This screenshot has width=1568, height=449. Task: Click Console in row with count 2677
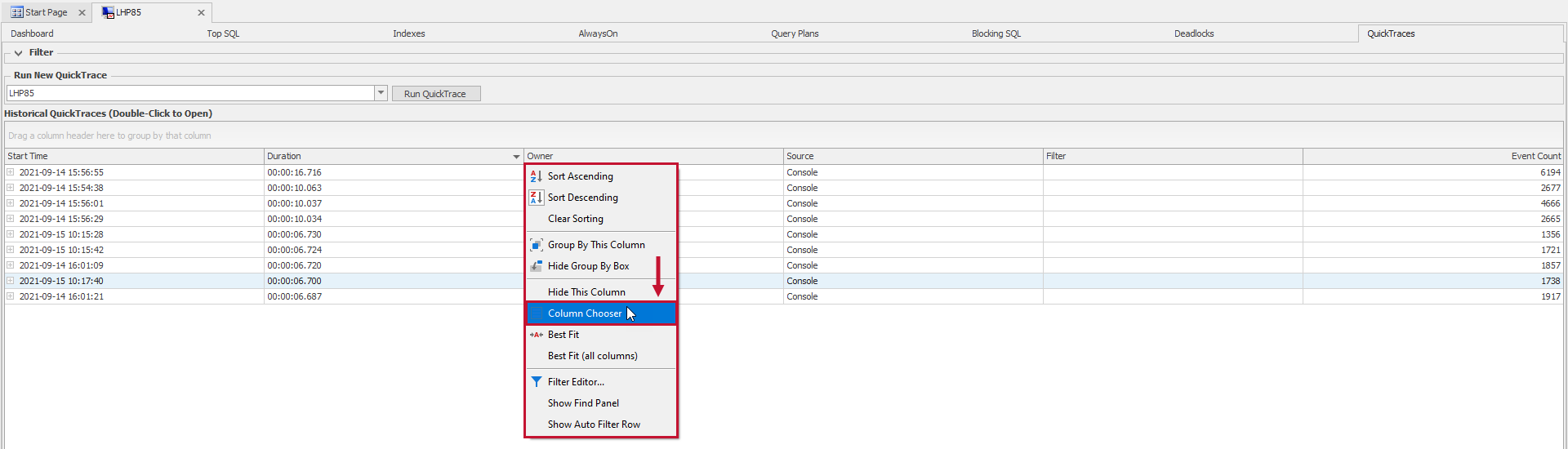[x=802, y=188]
